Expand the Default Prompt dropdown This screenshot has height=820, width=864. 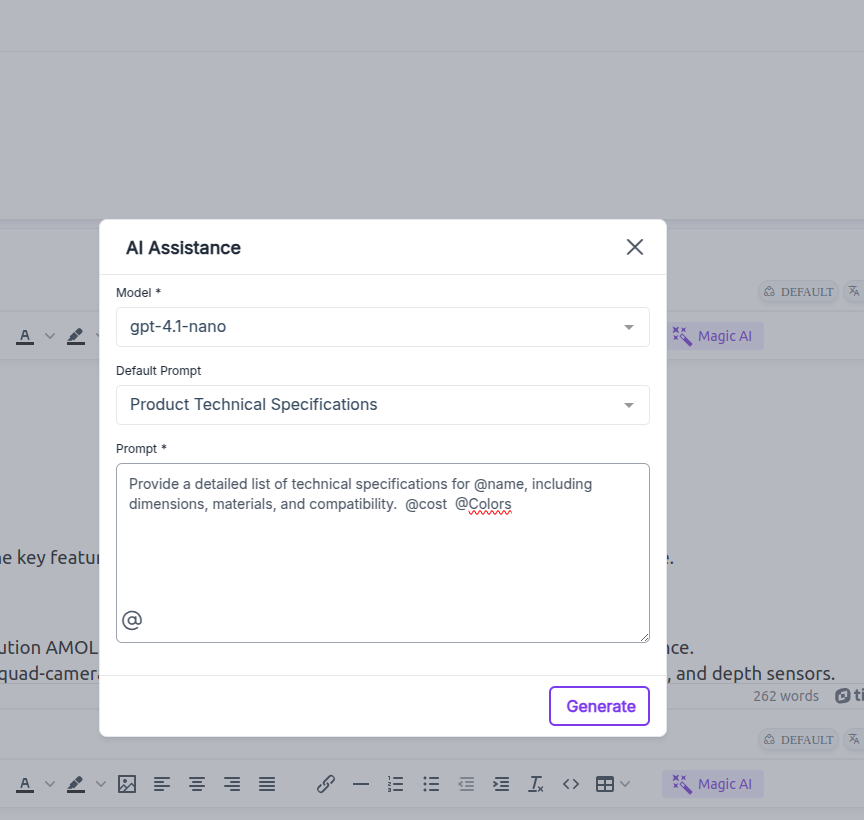pos(383,405)
